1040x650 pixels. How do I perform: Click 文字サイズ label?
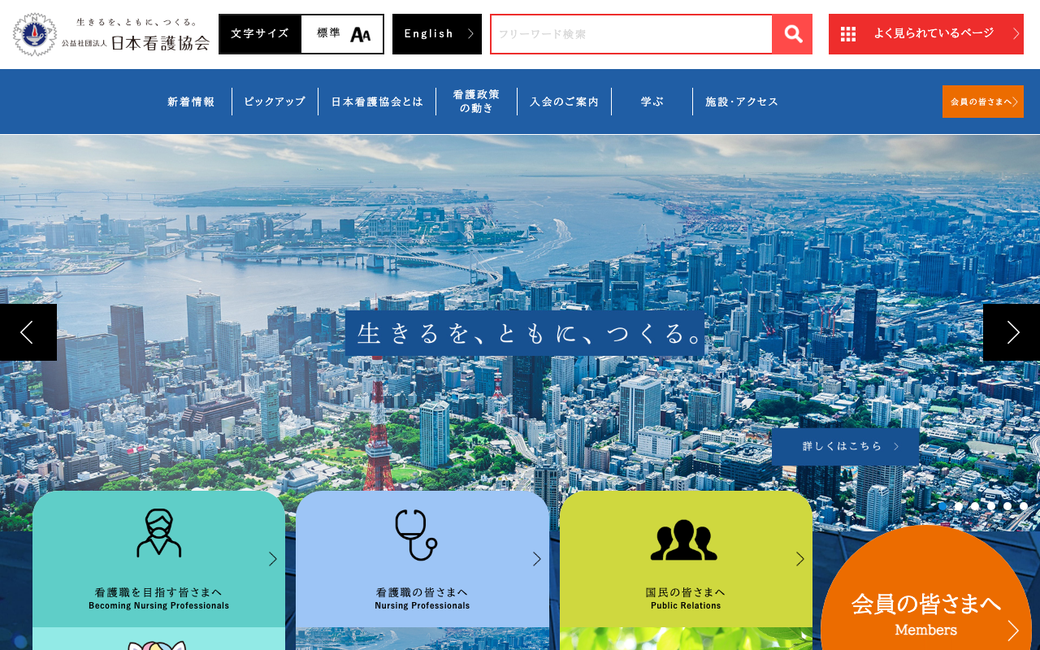(x=260, y=34)
